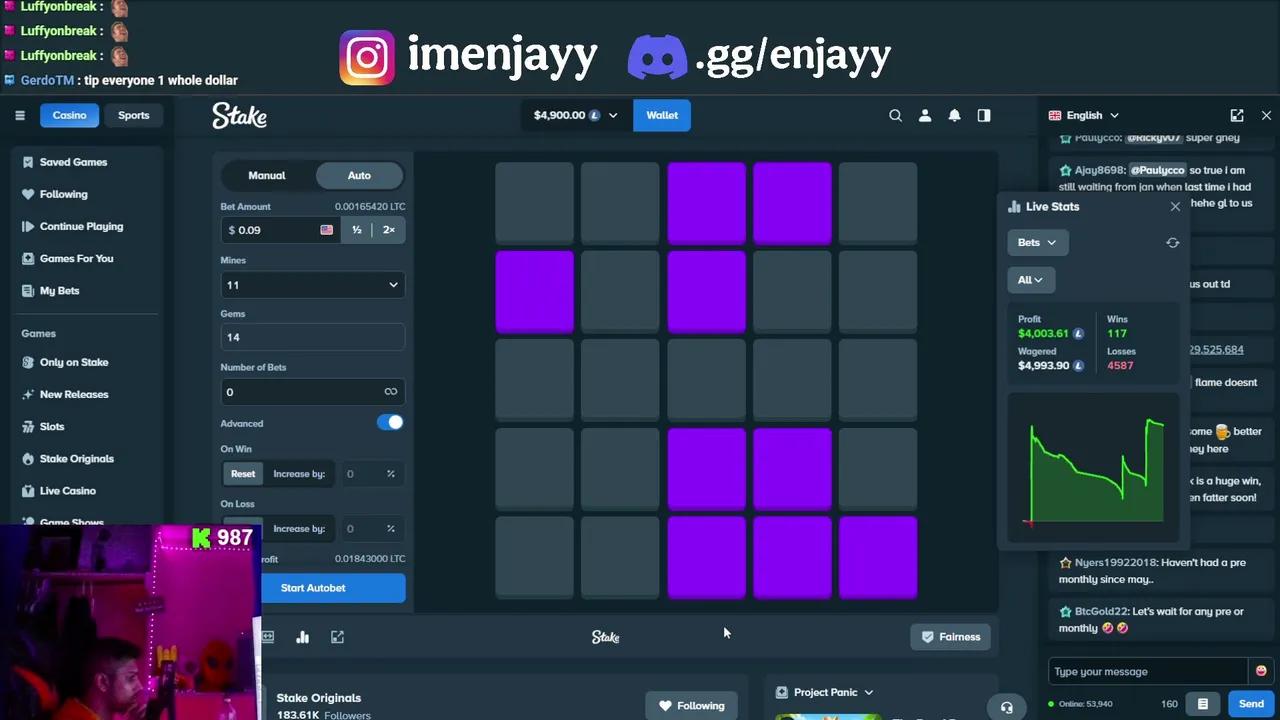Open the All filter dropdown in Live Stats

tap(1030, 280)
